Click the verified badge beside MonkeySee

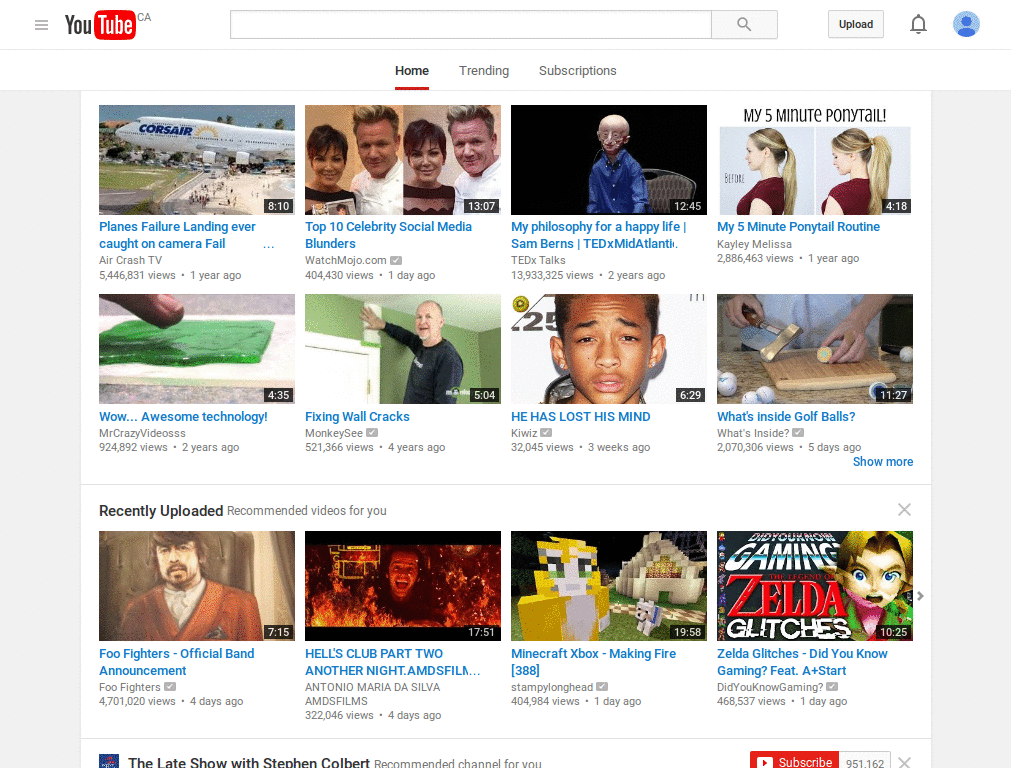[372, 432]
